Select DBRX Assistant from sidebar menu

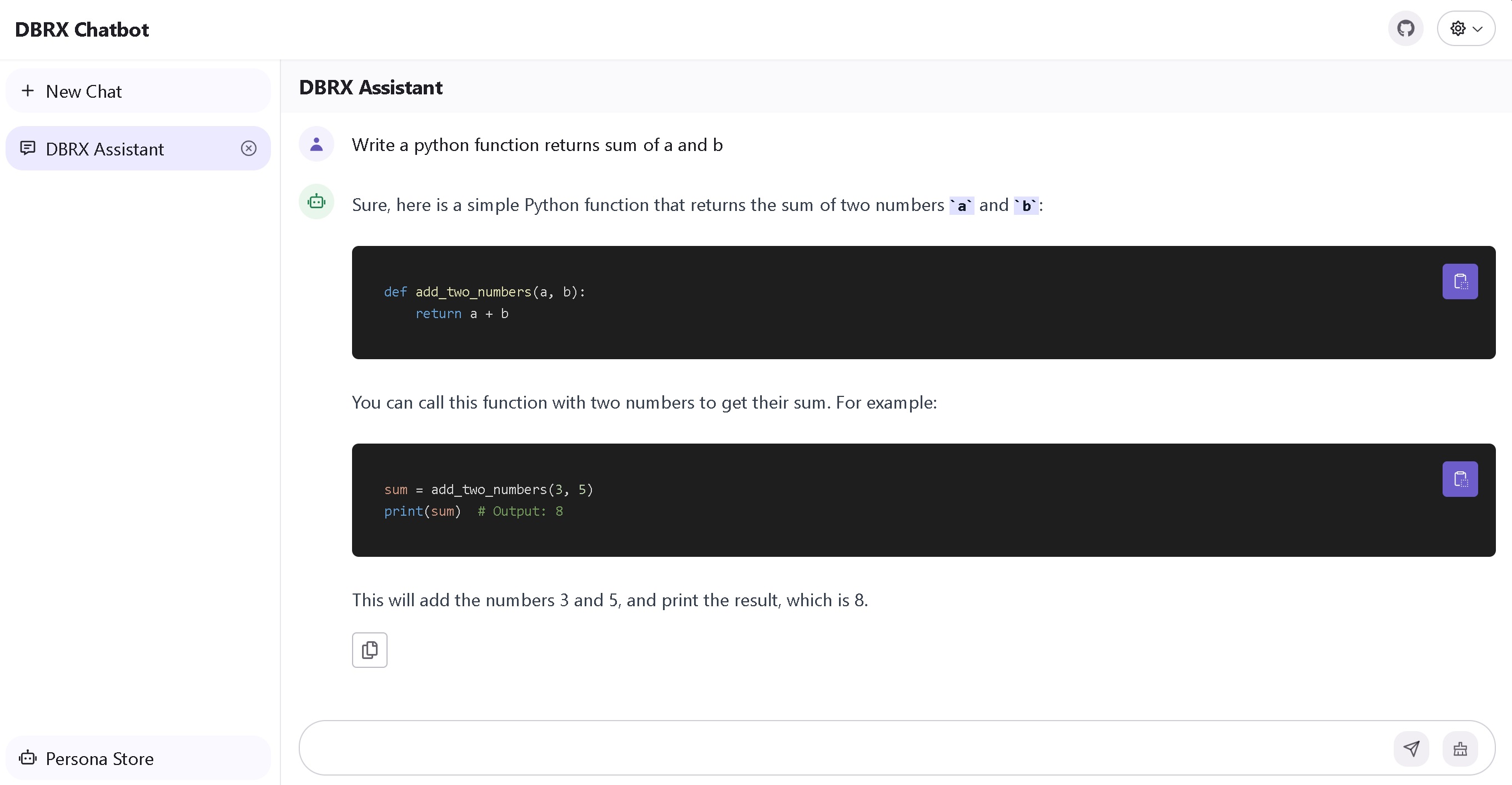pyautogui.click(x=105, y=148)
